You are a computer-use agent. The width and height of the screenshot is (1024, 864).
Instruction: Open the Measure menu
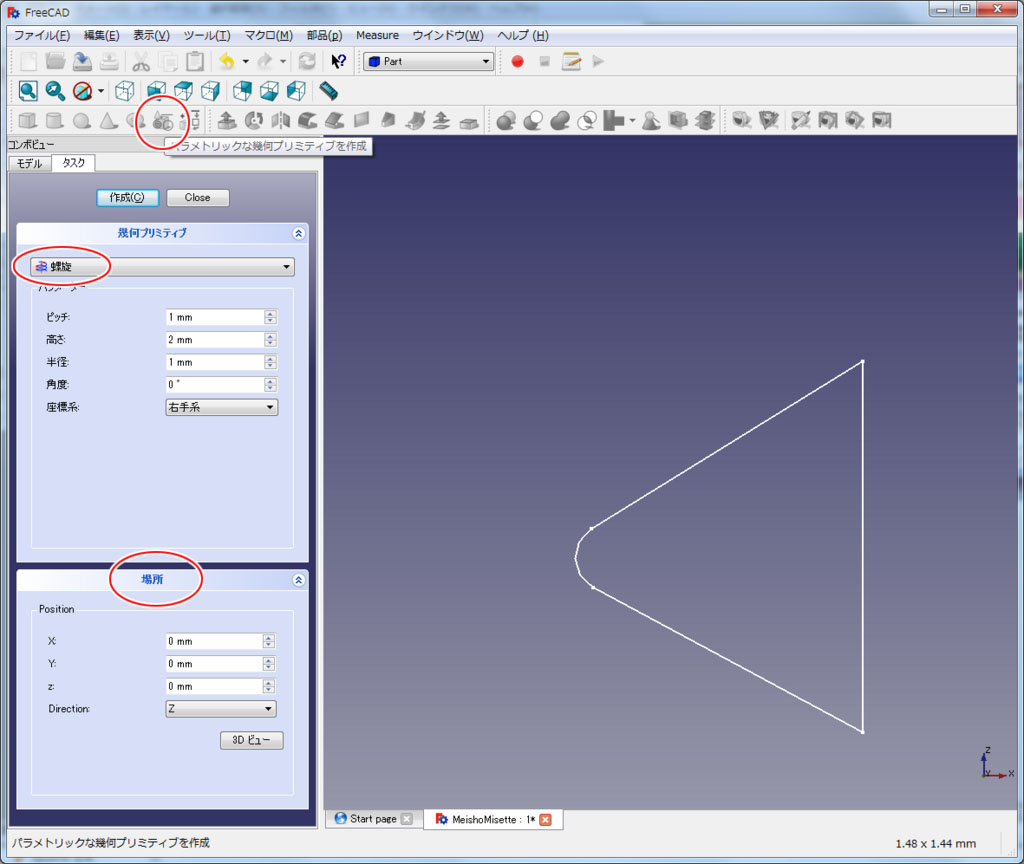pos(377,35)
